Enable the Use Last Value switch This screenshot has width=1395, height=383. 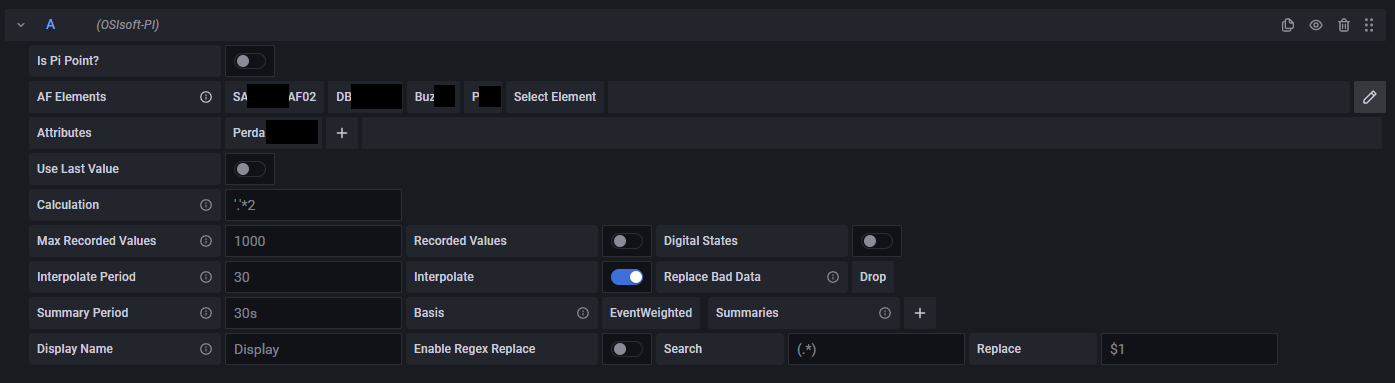[250, 169]
